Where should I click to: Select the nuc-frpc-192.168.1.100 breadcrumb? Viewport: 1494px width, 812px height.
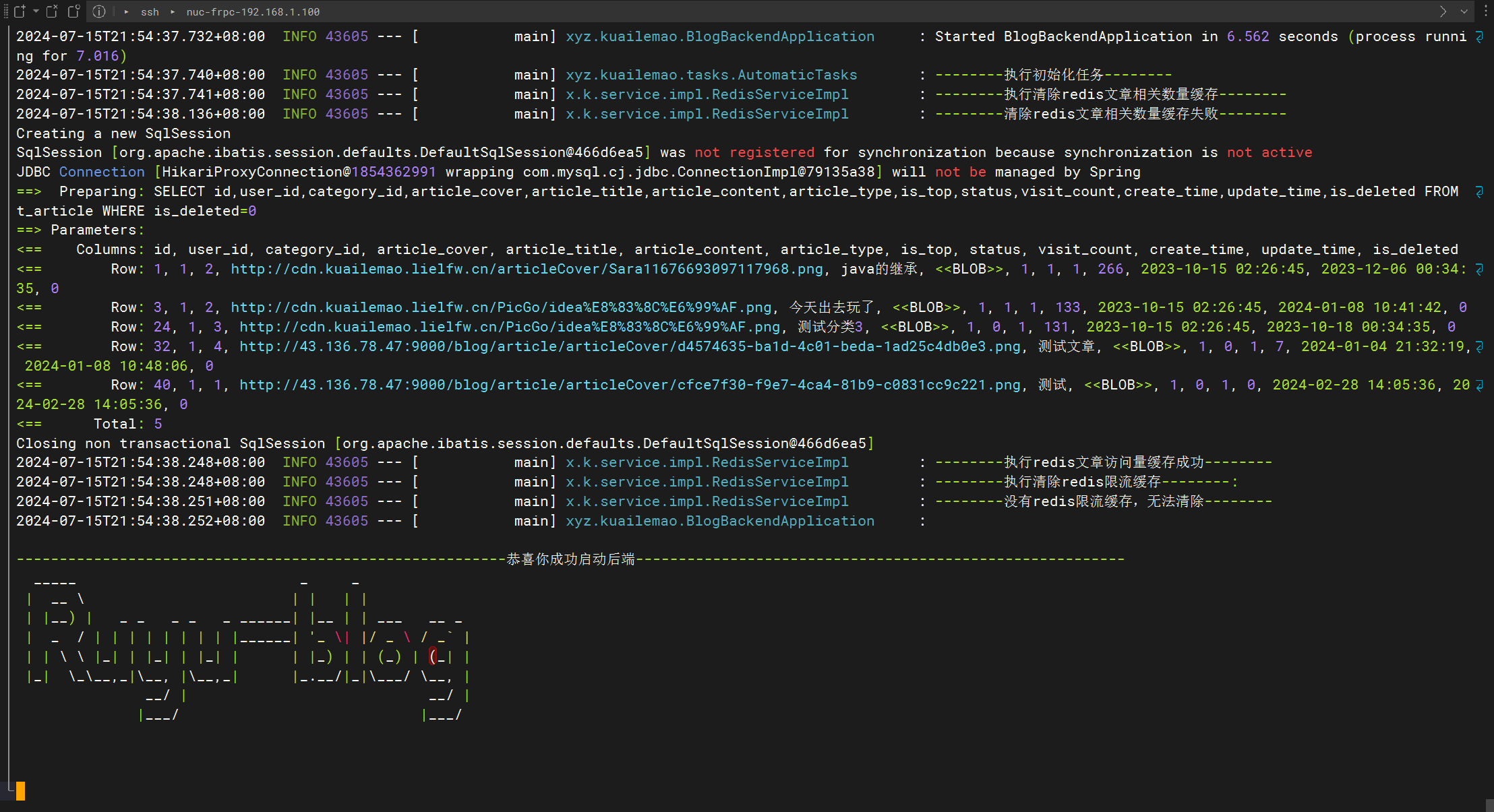coord(253,12)
